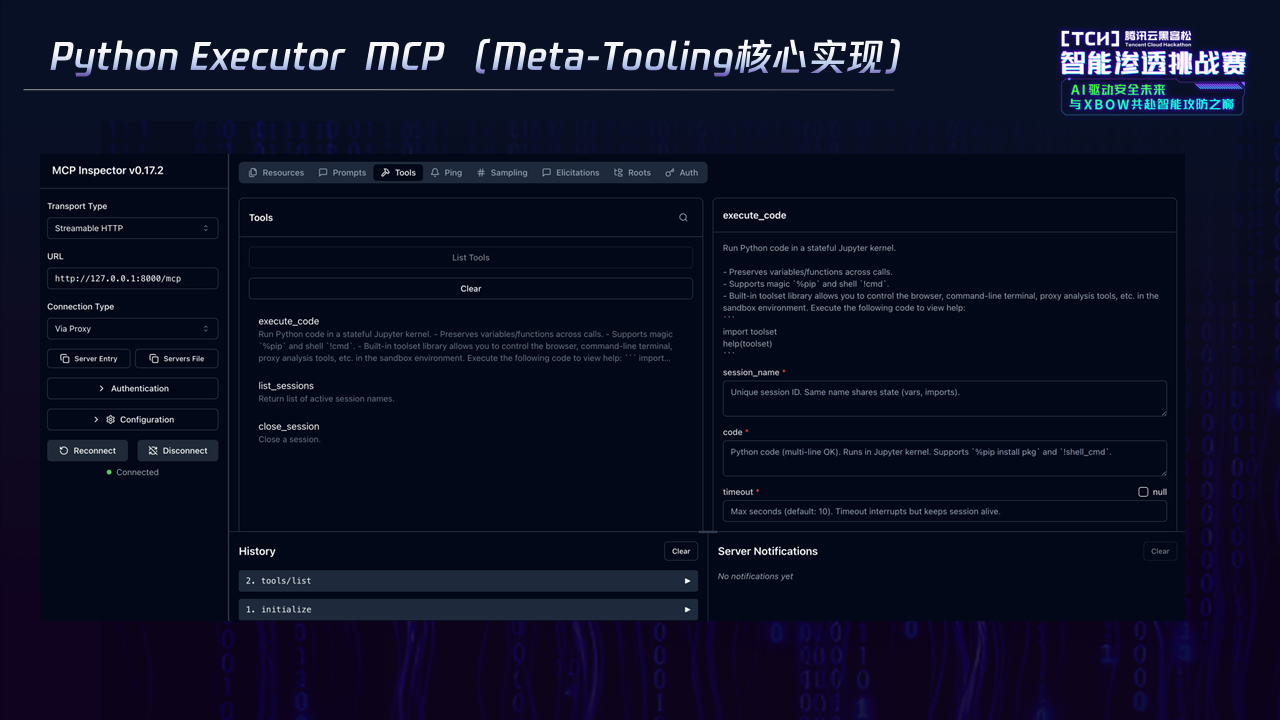Switch to the Resources tab
Viewport: 1280px width, 720px height.
[276, 173]
